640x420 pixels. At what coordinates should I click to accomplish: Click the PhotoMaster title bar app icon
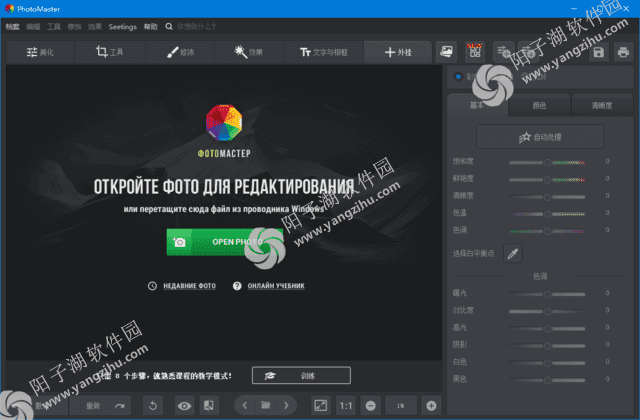[9, 9]
